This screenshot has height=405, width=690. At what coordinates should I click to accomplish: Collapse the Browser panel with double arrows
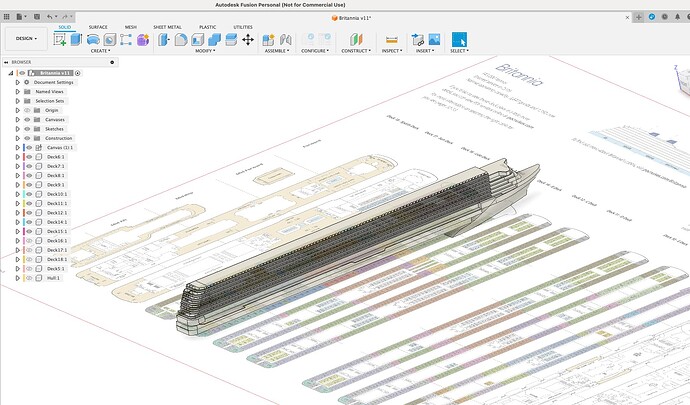[6, 62]
